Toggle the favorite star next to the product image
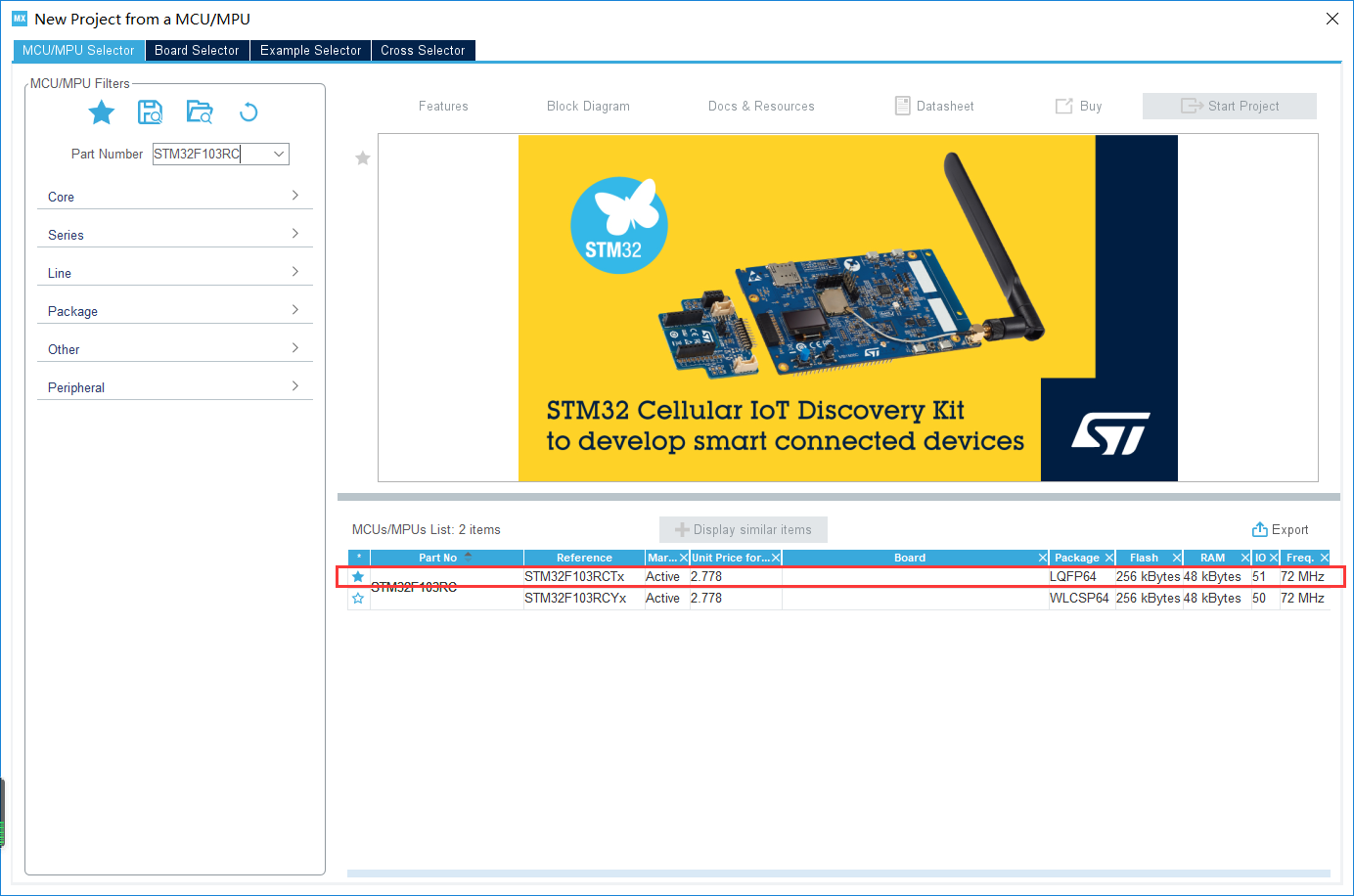Screen dimensions: 1354x896 pyautogui.click(x=362, y=157)
